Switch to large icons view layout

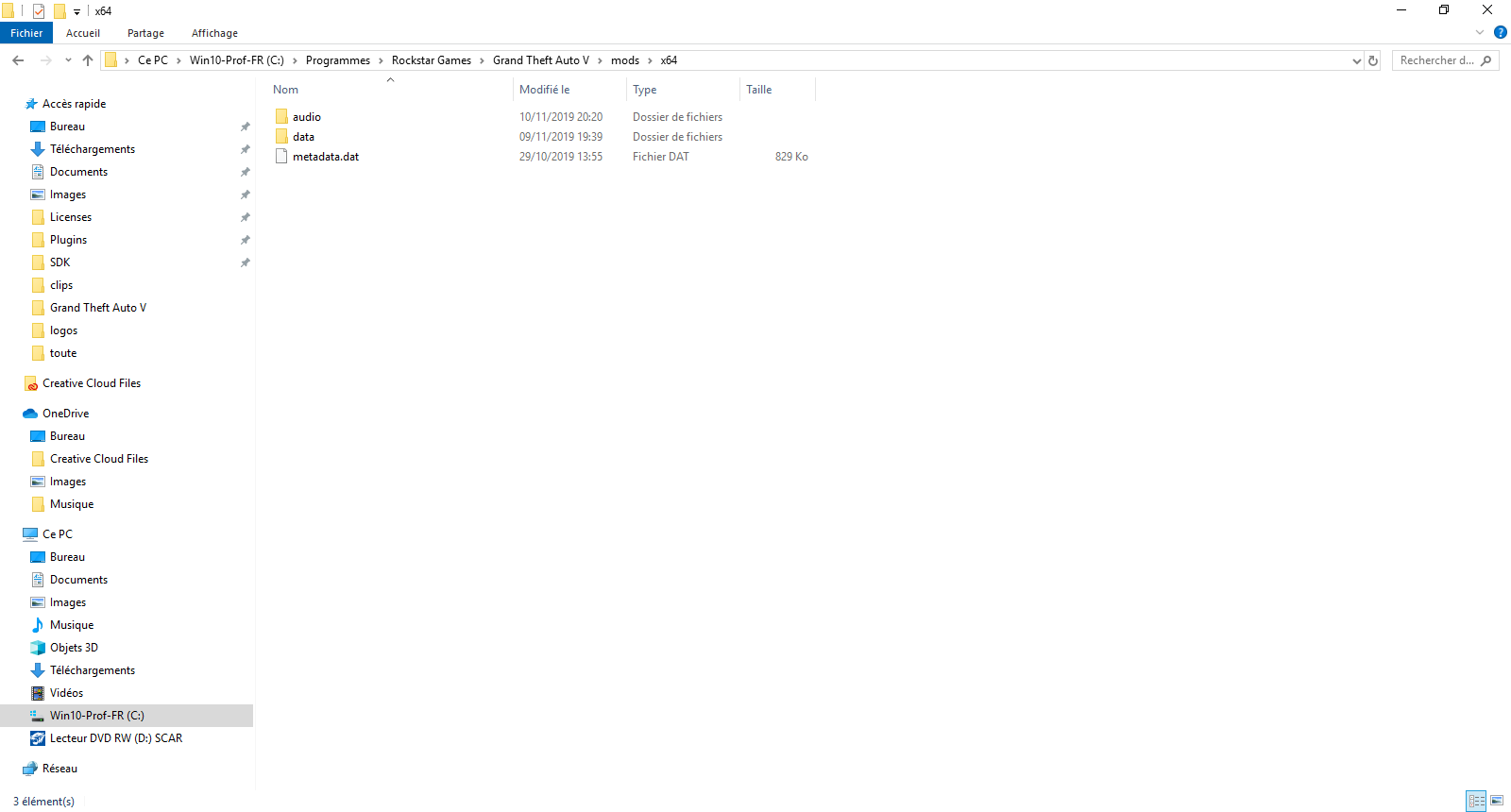pos(1497,801)
